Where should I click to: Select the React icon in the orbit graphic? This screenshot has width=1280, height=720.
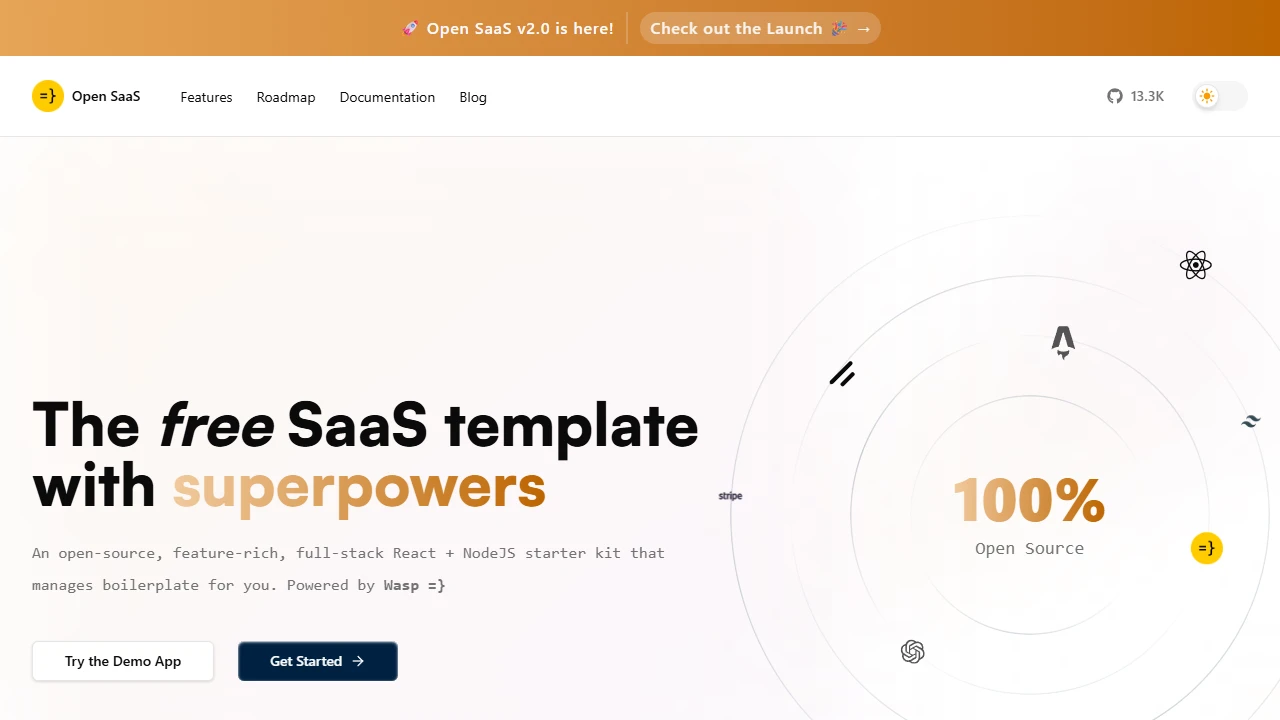tap(1196, 264)
